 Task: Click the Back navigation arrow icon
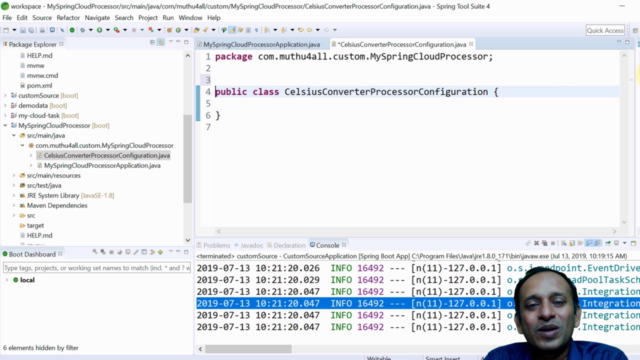coord(309,30)
